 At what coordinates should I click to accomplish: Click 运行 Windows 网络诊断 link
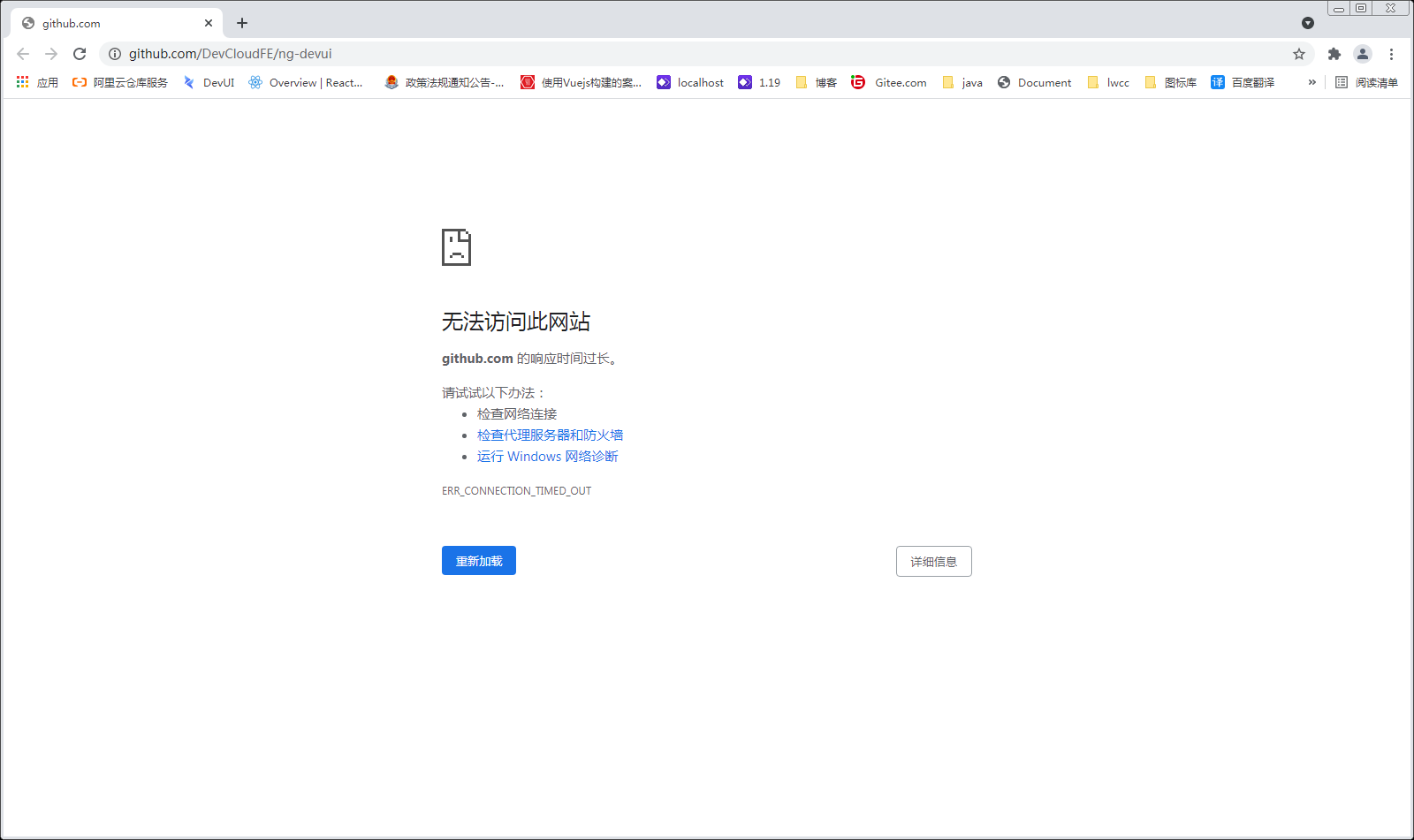click(548, 456)
